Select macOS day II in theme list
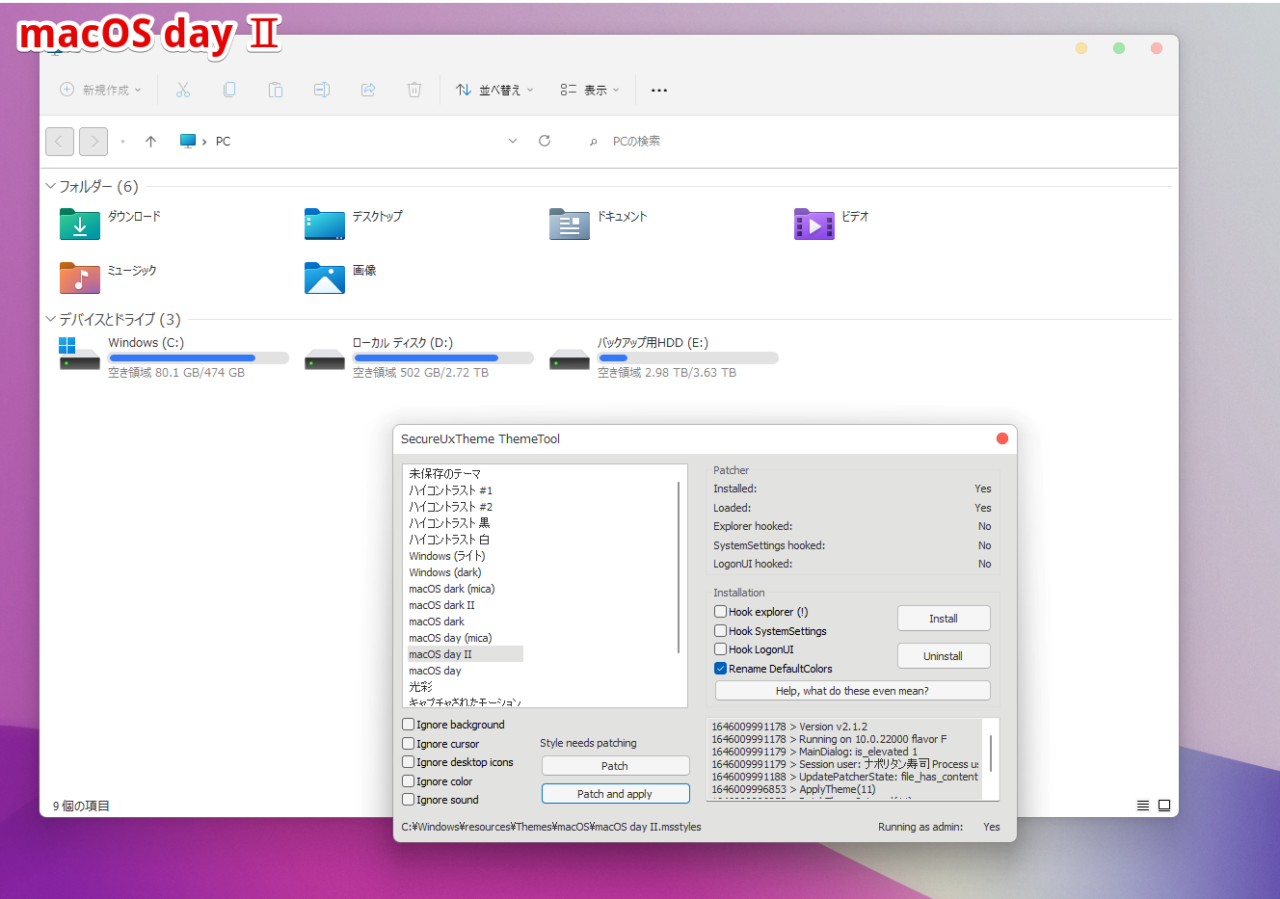This screenshot has width=1280, height=899. (464, 654)
